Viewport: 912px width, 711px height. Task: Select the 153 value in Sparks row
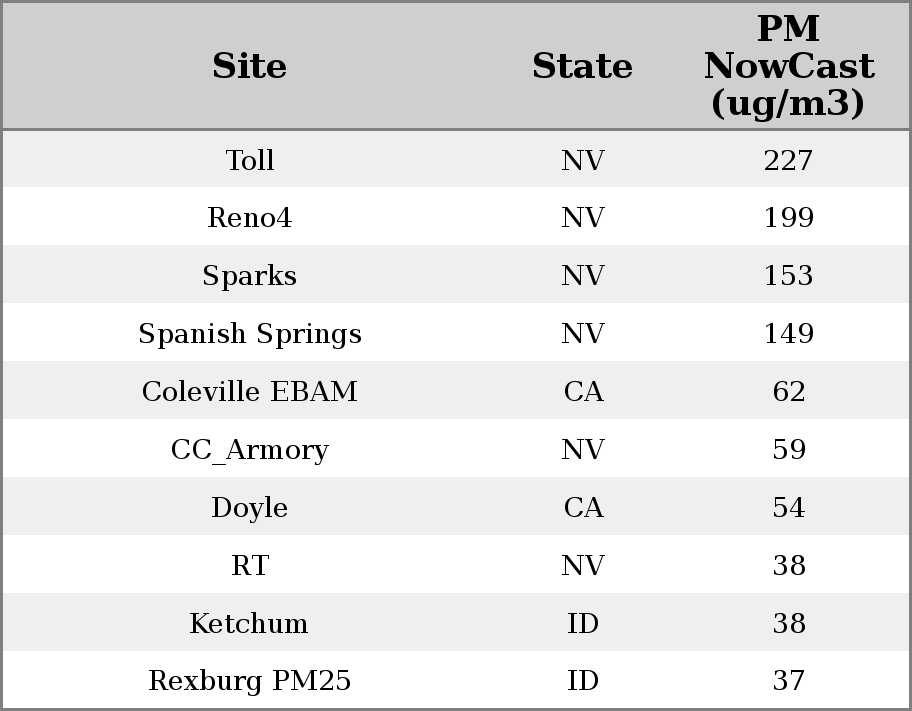[x=788, y=276]
